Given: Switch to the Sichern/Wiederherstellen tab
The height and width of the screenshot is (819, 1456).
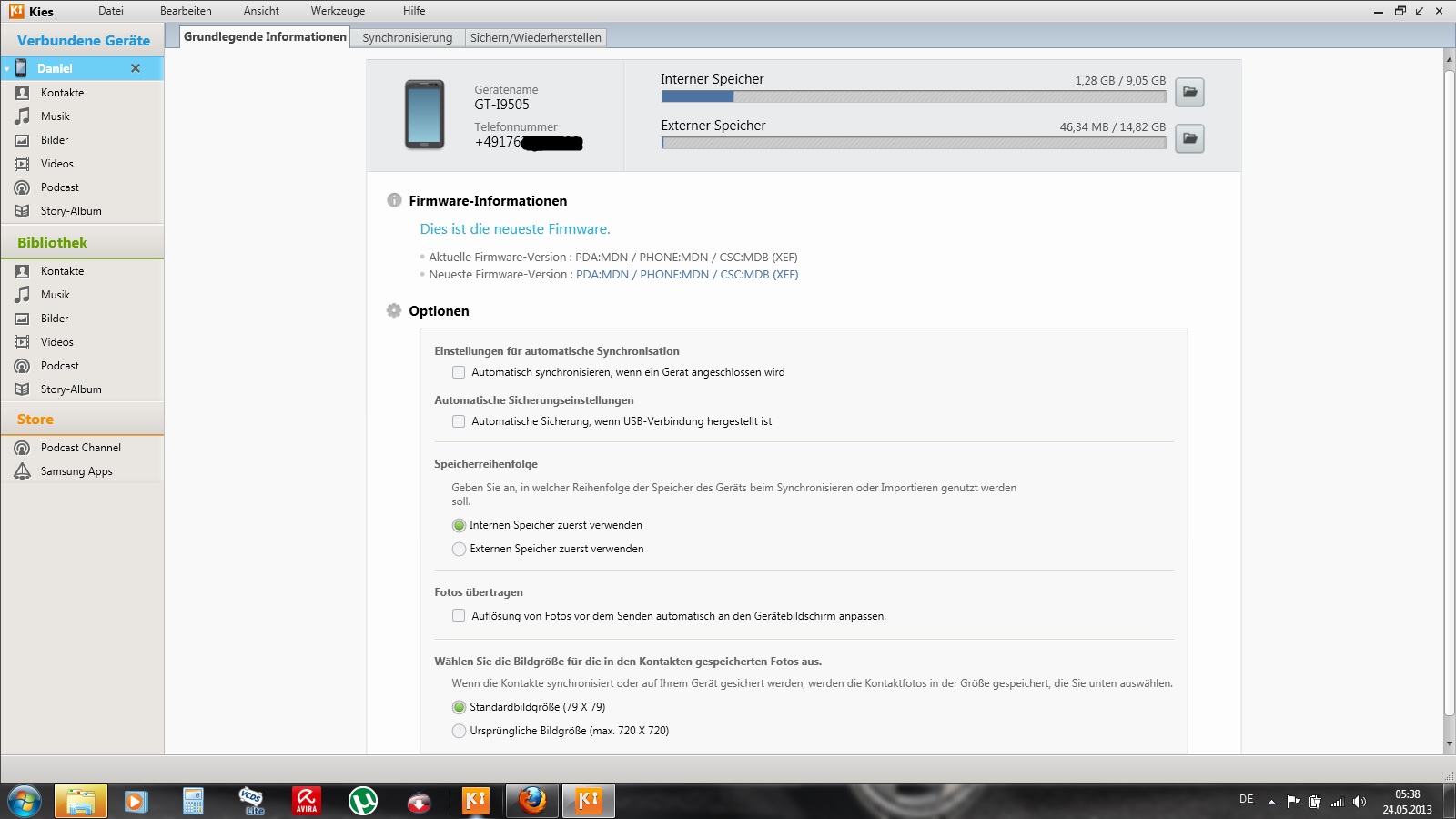Looking at the screenshot, I should click(x=535, y=38).
